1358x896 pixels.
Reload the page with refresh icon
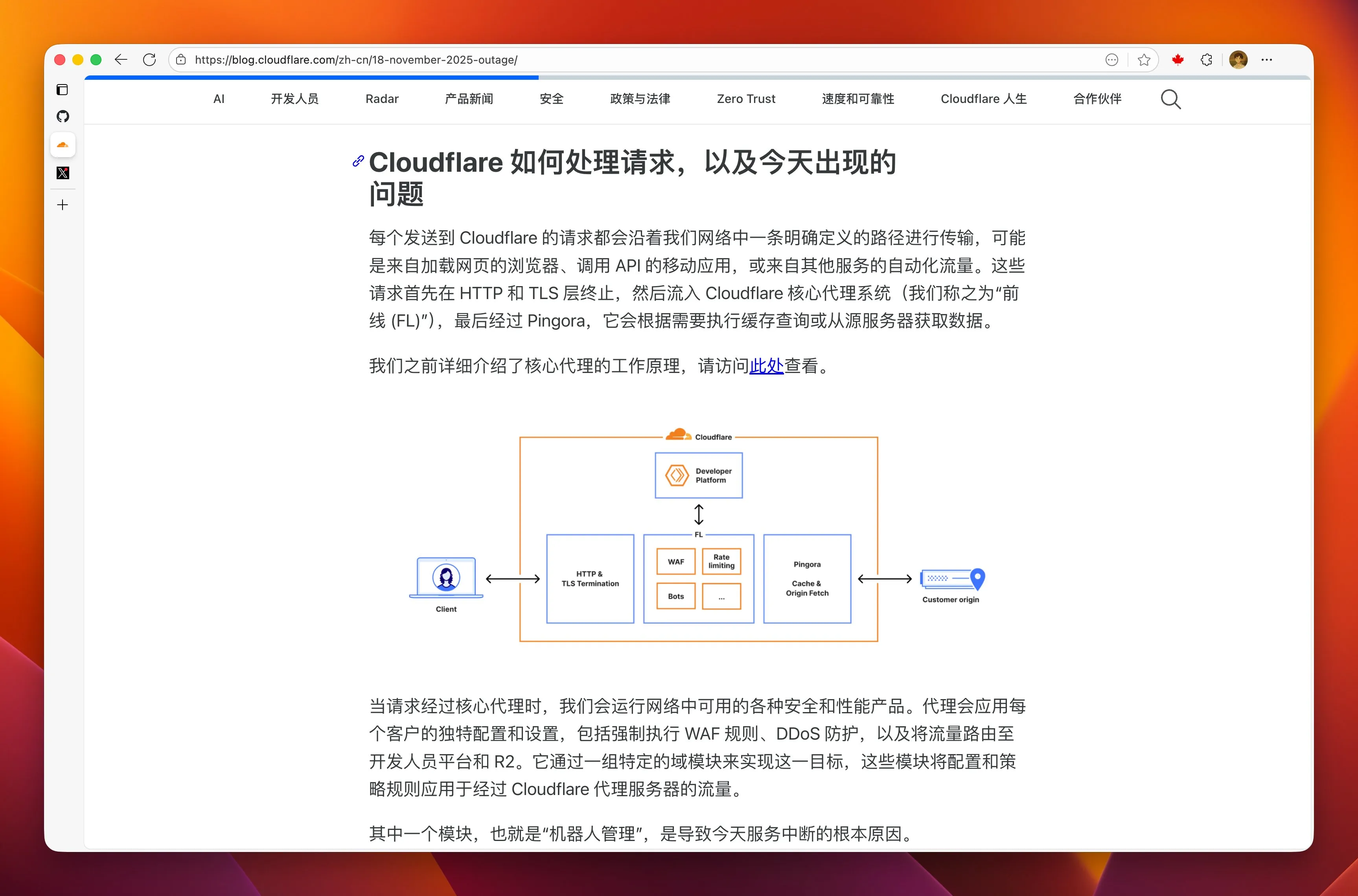tap(150, 59)
